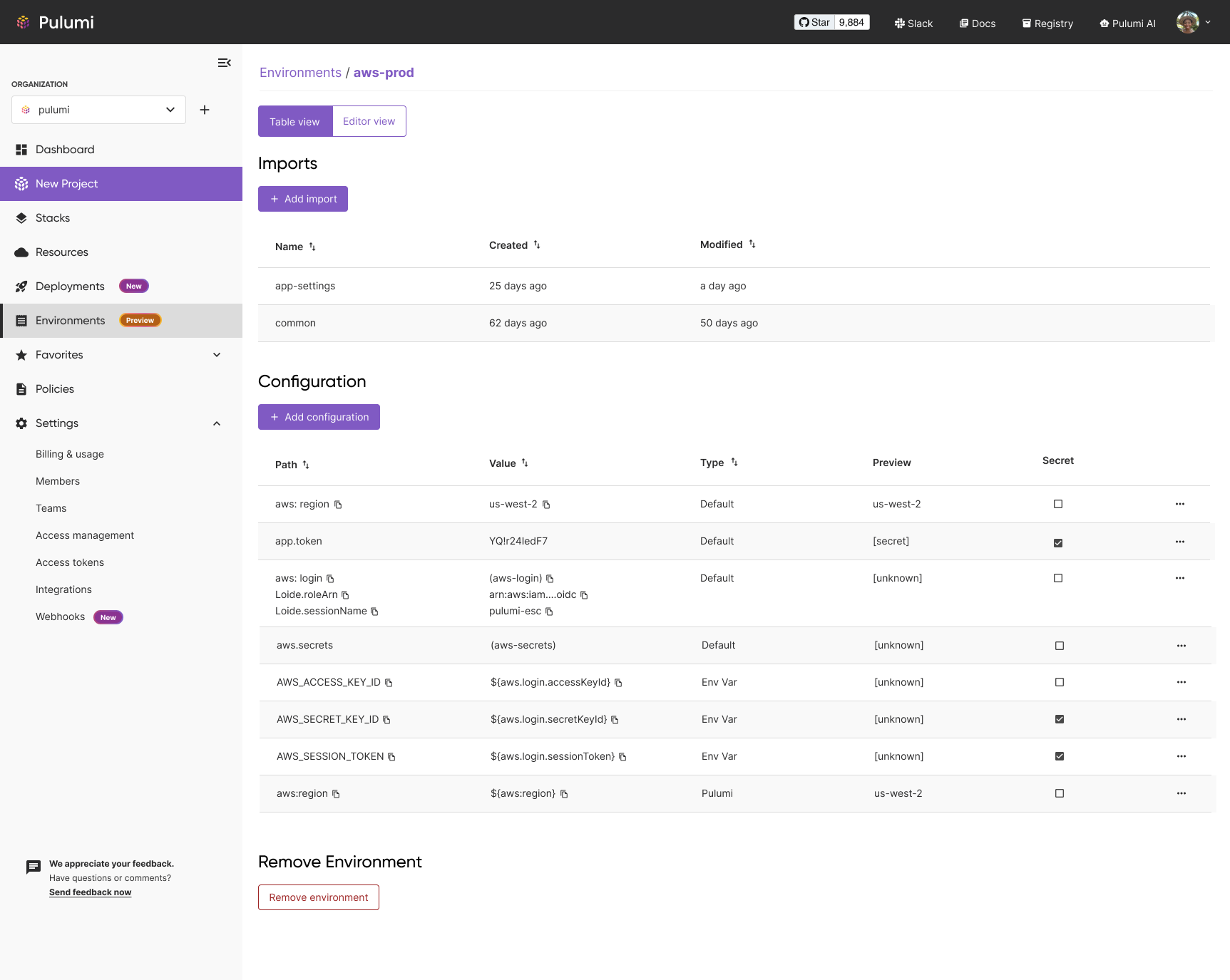Click the plus icon to add organization
The image size is (1230, 980).
(205, 110)
